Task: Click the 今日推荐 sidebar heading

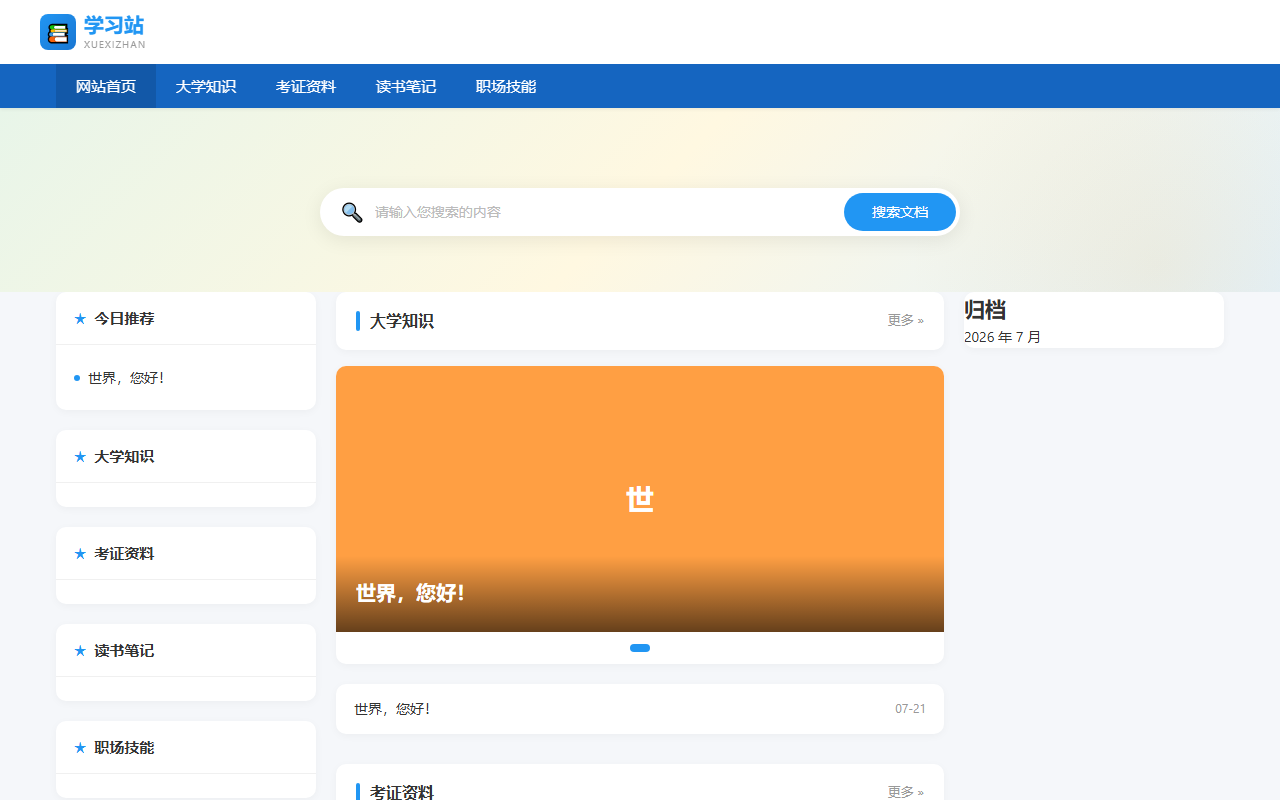Action: pos(124,319)
